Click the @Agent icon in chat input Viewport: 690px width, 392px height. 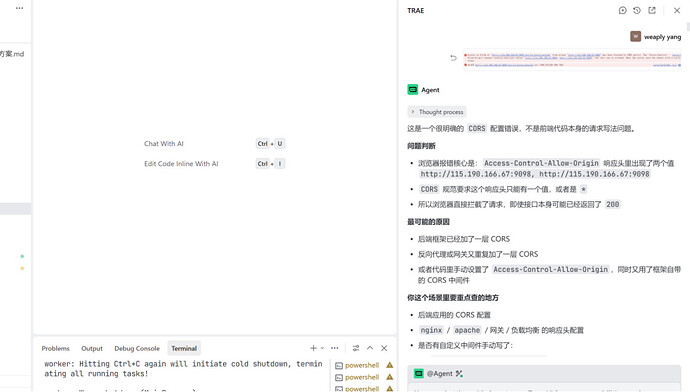(x=418, y=374)
